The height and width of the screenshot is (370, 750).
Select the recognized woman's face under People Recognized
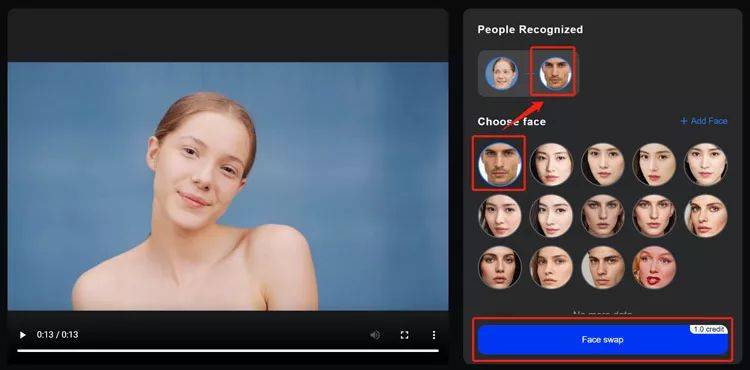[501, 73]
